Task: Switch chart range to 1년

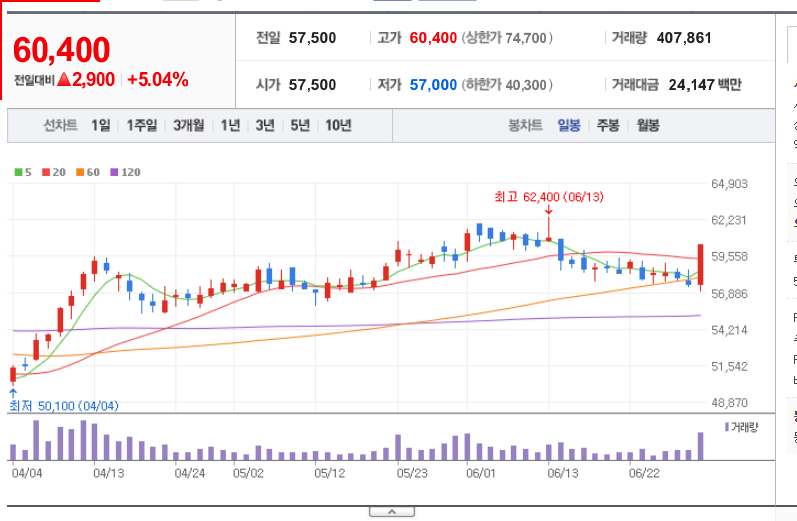Action: coord(230,125)
